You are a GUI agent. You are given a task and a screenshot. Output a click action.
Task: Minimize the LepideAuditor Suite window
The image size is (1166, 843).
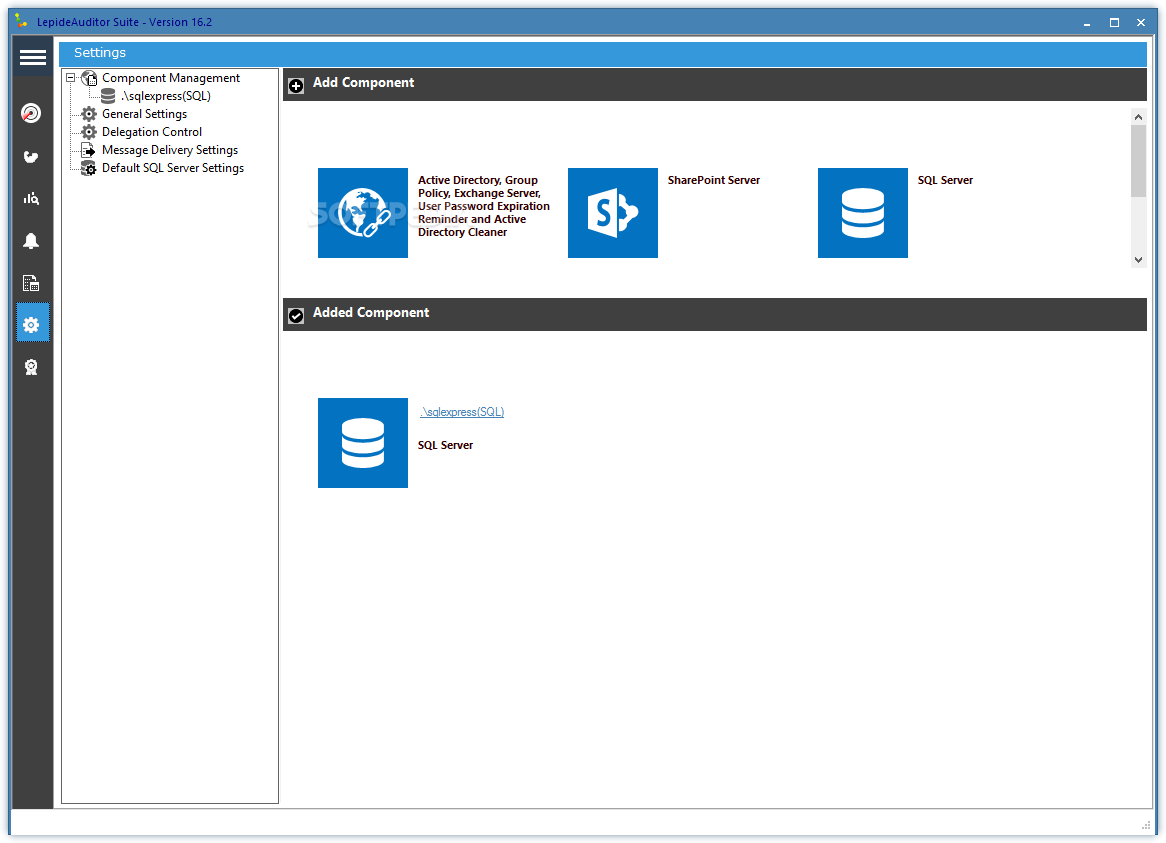1087,23
